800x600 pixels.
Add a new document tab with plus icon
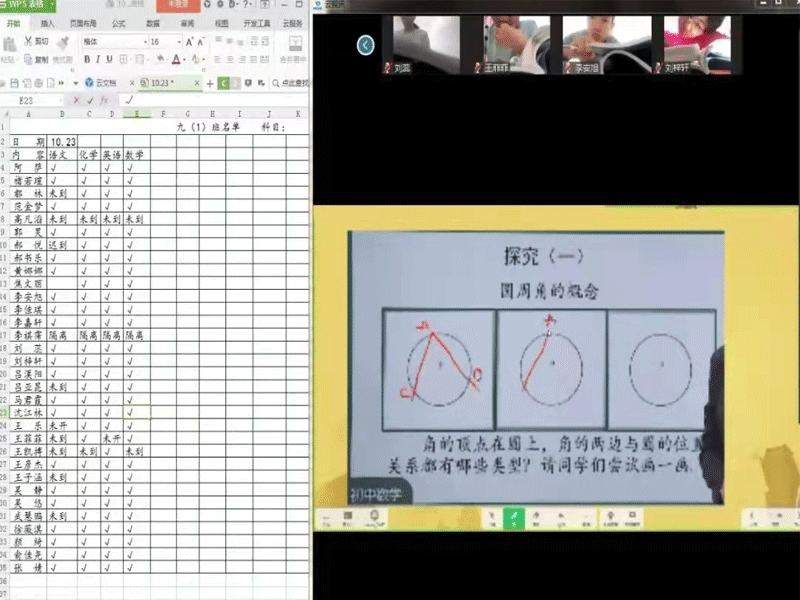point(210,83)
